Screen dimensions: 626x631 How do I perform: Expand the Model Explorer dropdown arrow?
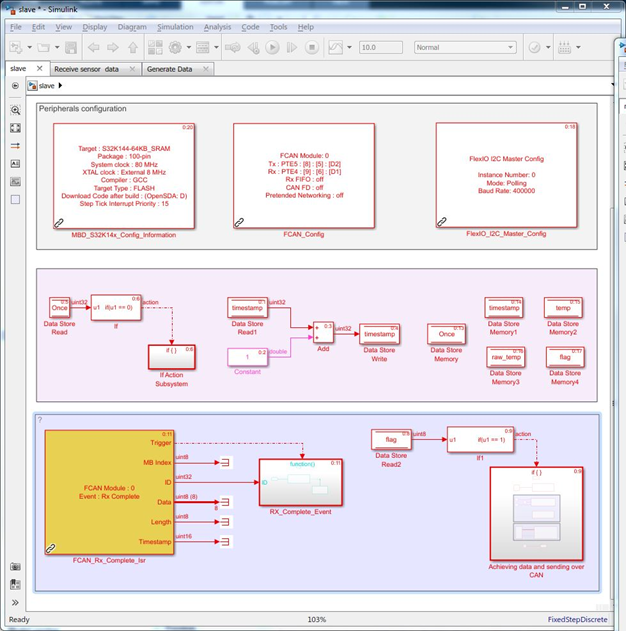coord(216,47)
